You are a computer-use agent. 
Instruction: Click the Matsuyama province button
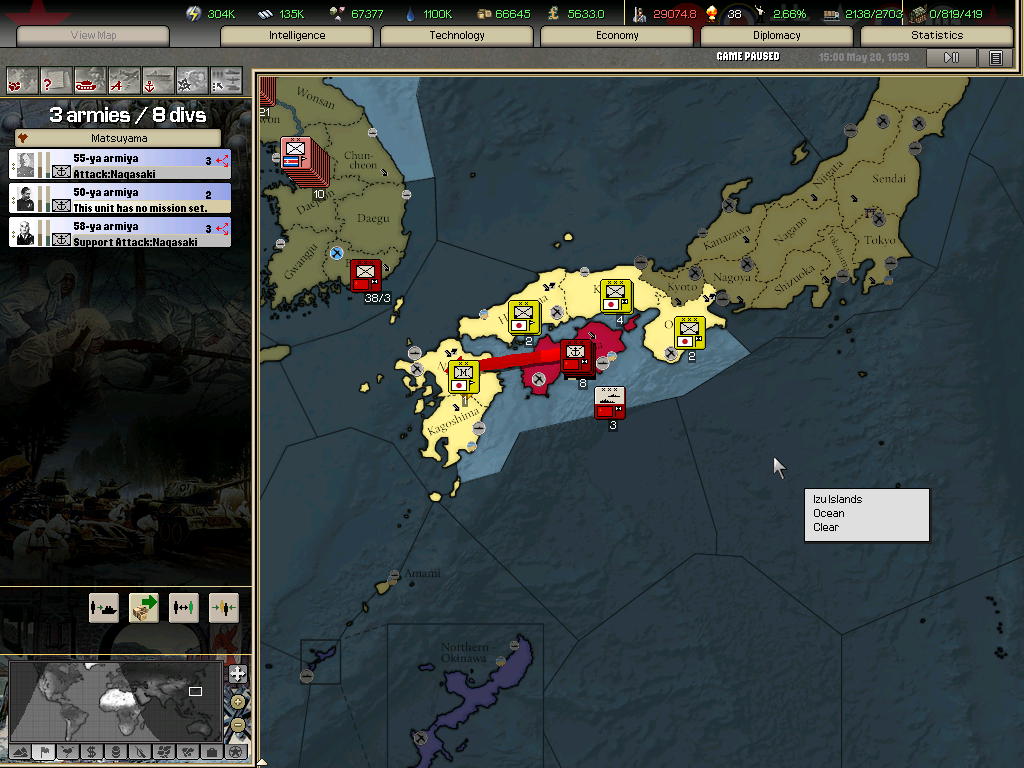tap(119, 139)
